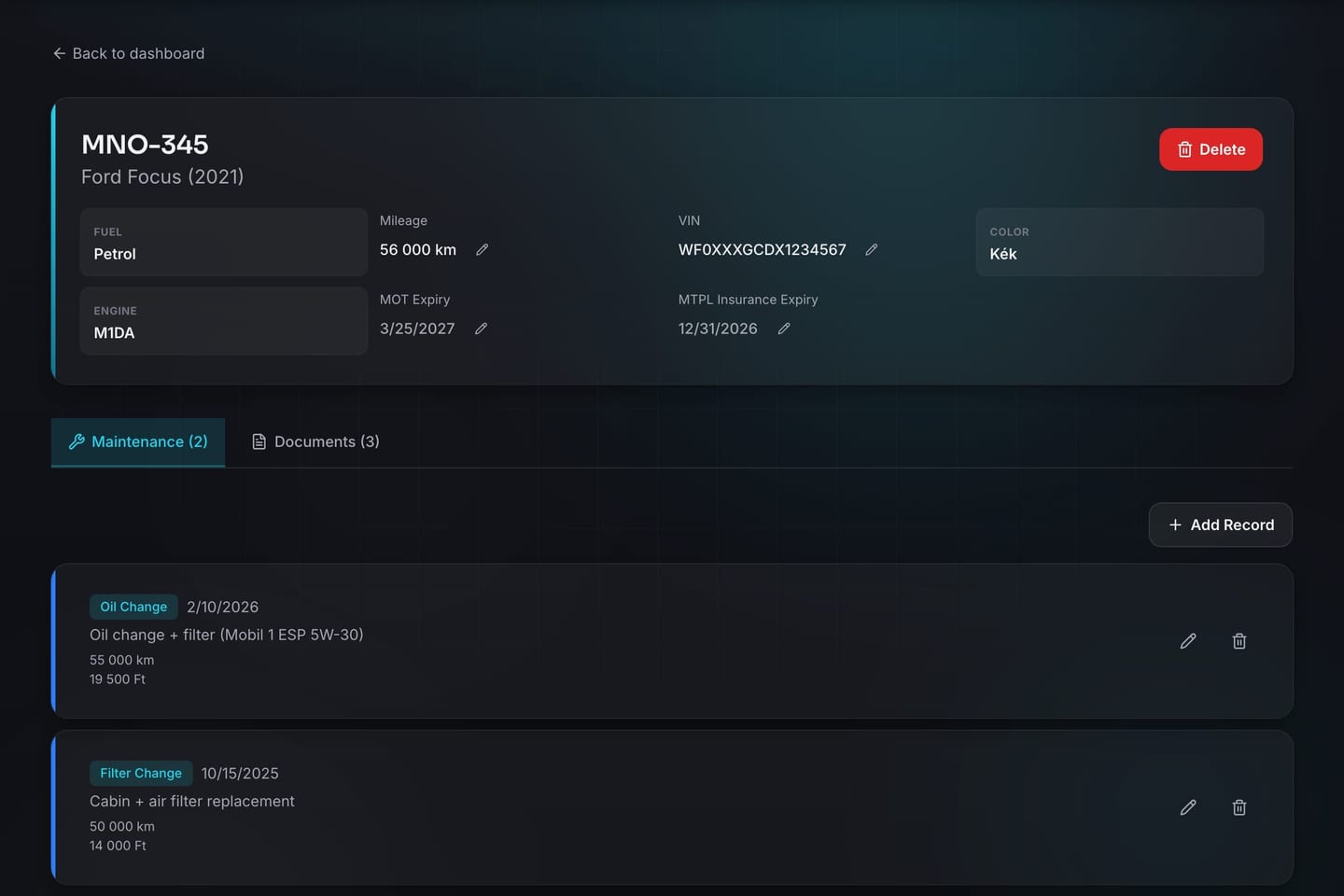Go back to dashboard
This screenshot has width=1344, height=896.
click(129, 53)
